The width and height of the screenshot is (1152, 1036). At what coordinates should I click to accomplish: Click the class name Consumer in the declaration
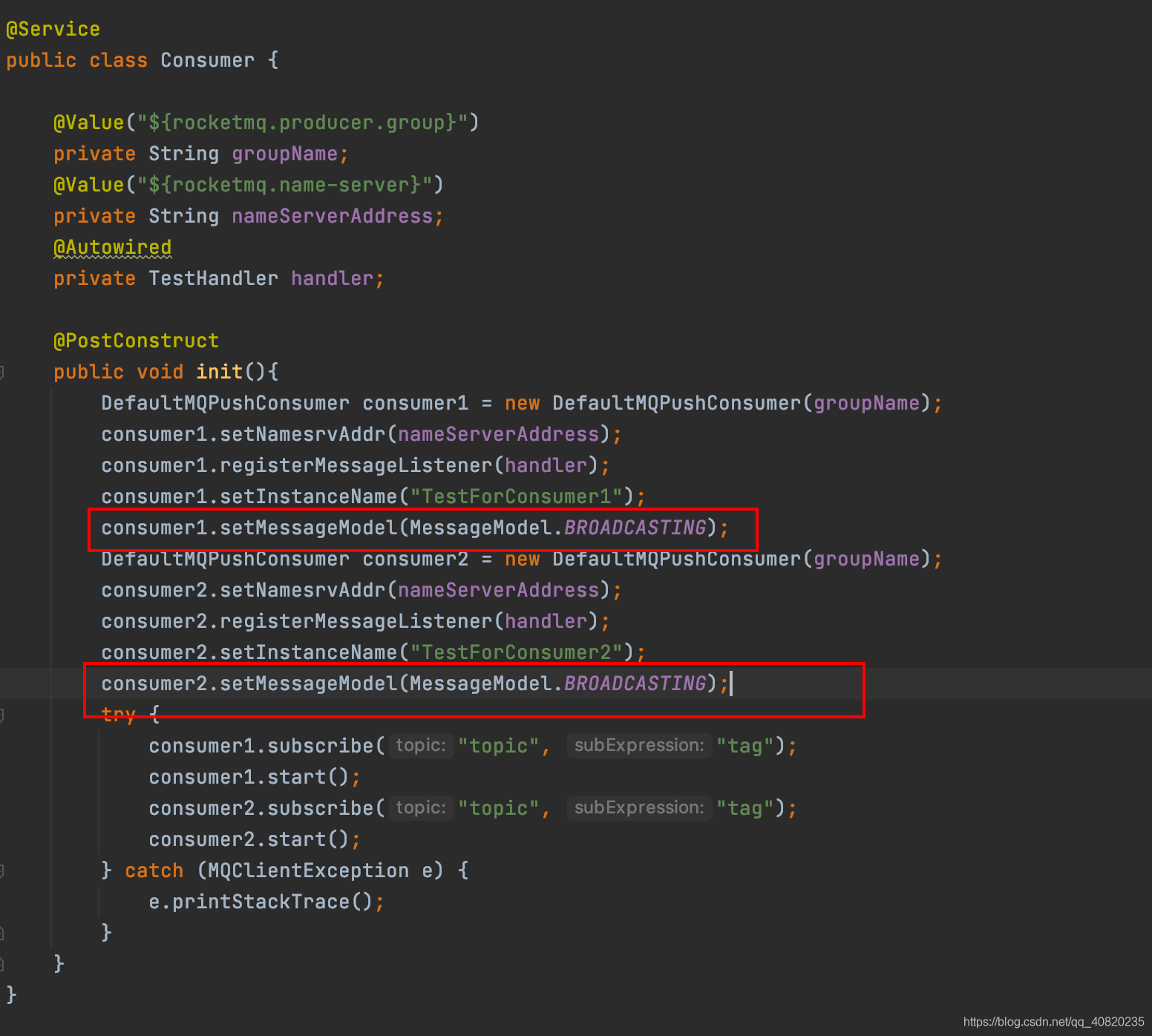pos(207,61)
